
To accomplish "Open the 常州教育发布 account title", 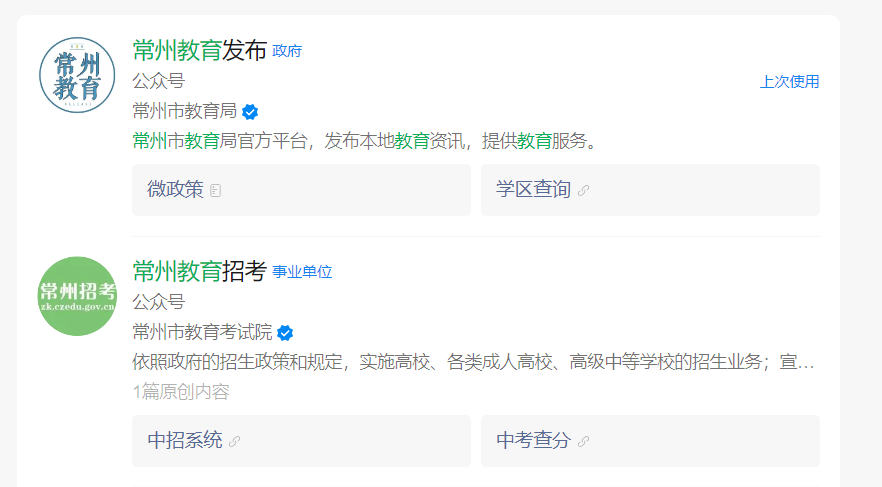I will click(199, 51).
